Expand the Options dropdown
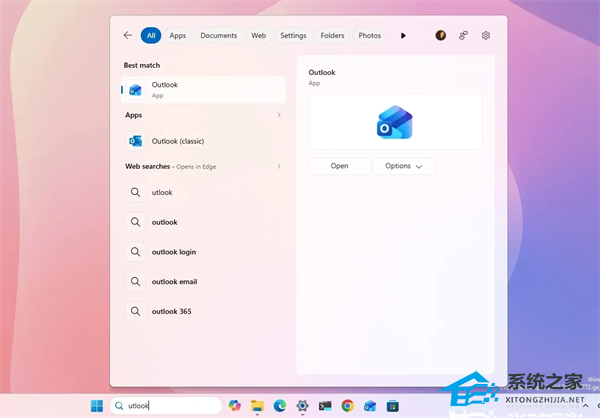Screen dimensions: 600x418 tap(404, 166)
